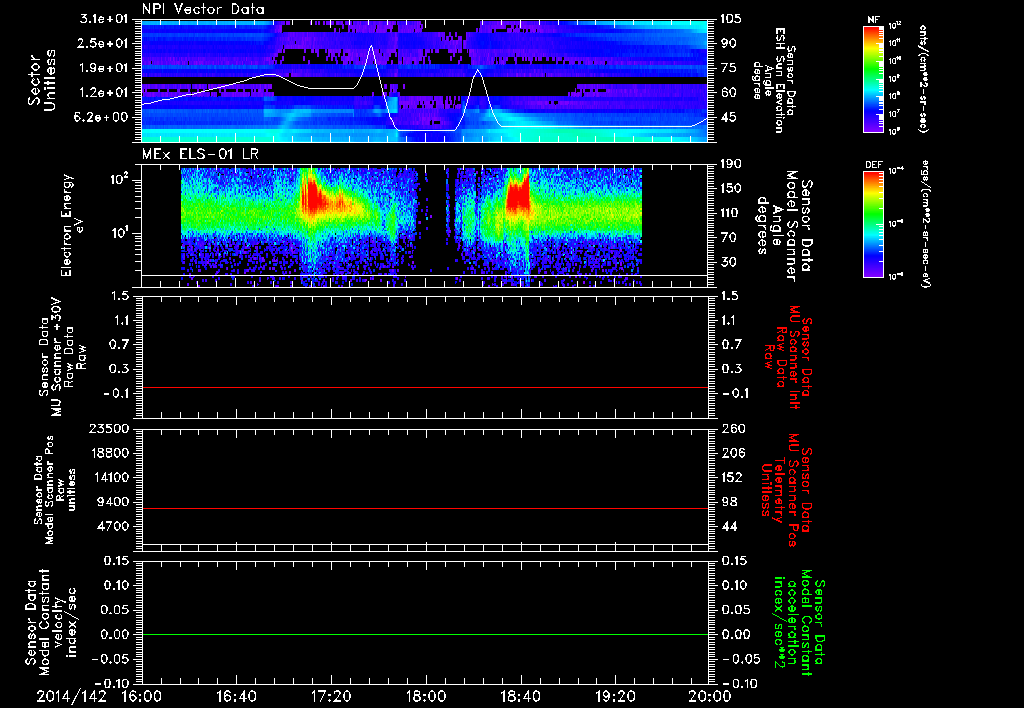Viewport: 1024px width, 708px height.
Task: Click the 30 scanner angle tick label
Action: tap(728, 263)
